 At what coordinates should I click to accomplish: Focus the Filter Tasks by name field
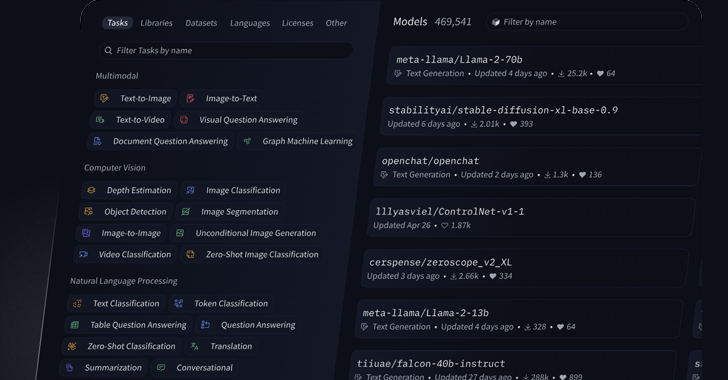(x=226, y=50)
